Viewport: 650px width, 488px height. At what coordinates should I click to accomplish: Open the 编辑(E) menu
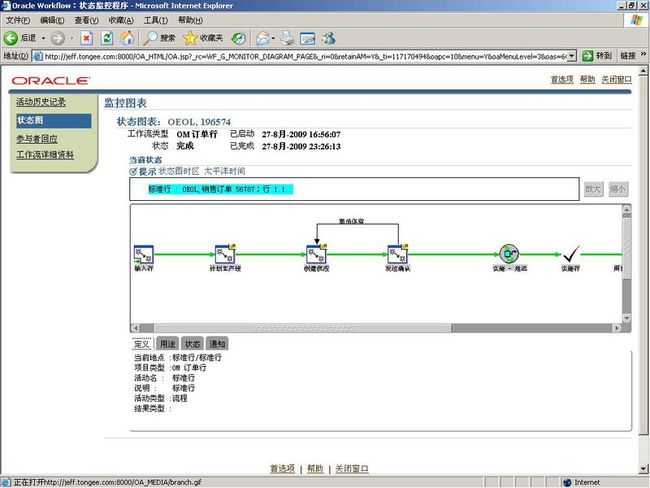pos(52,20)
